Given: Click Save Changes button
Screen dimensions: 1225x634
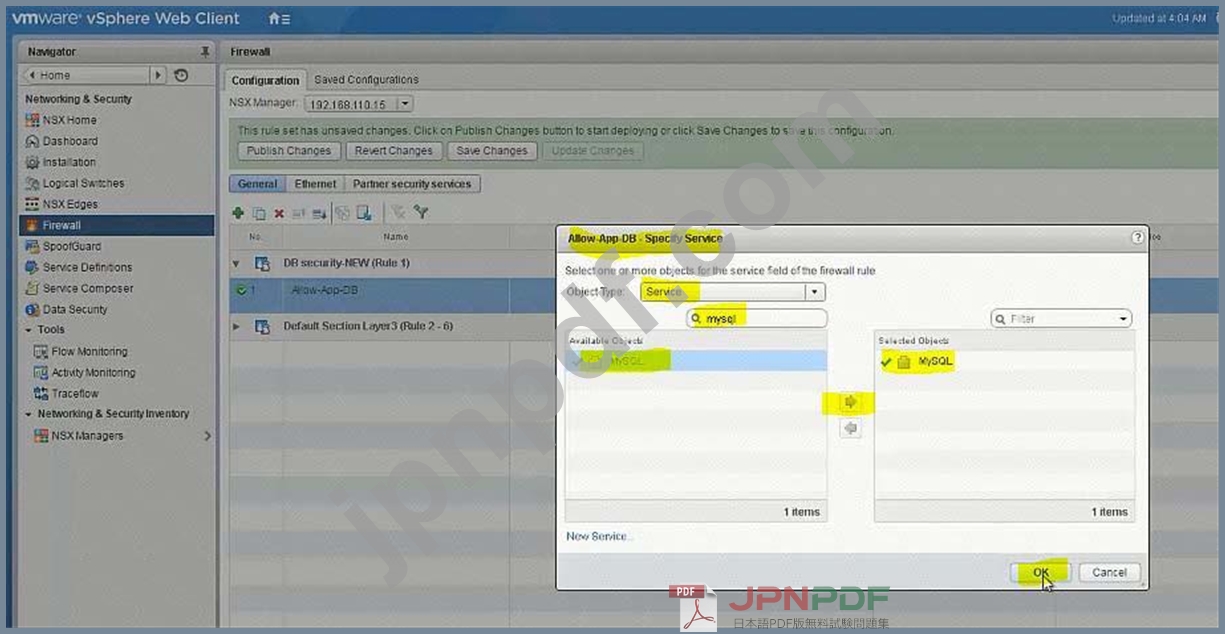Looking at the screenshot, I should [x=491, y=151].
